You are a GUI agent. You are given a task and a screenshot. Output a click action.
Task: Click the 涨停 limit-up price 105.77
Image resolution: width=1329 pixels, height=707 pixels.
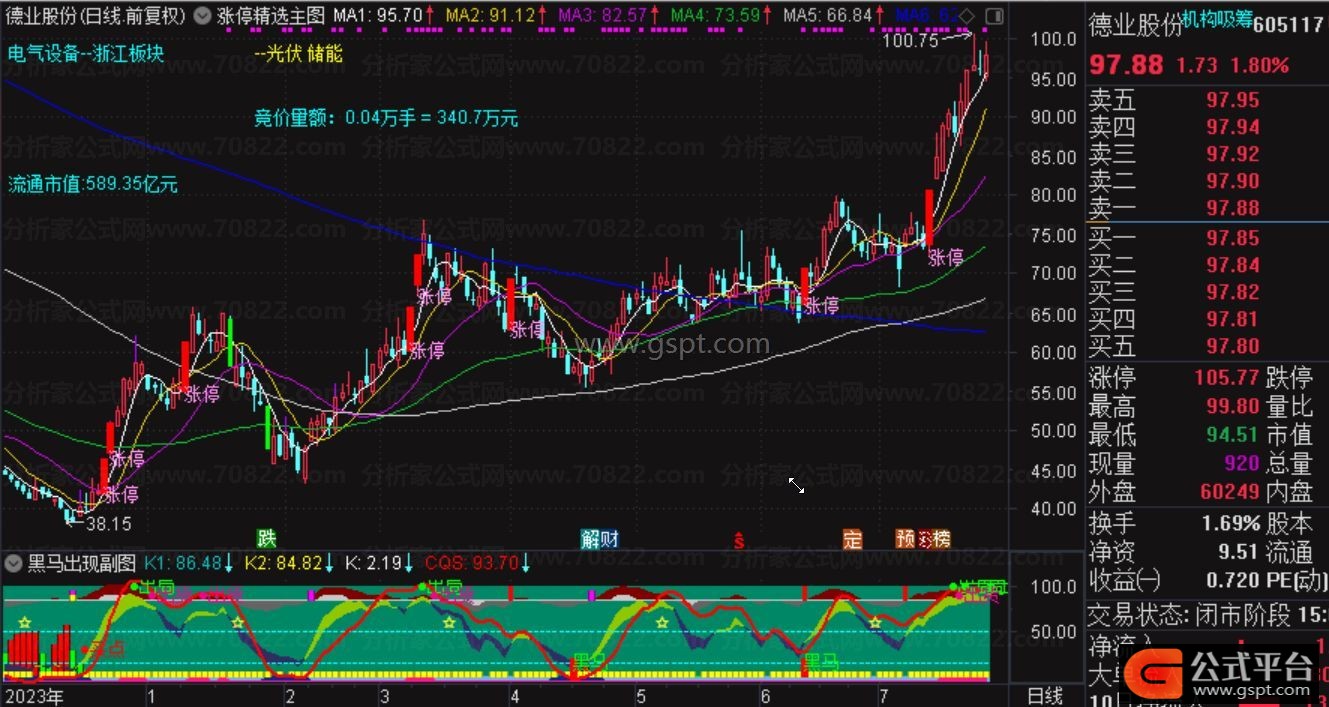[x=1227, y=378]
